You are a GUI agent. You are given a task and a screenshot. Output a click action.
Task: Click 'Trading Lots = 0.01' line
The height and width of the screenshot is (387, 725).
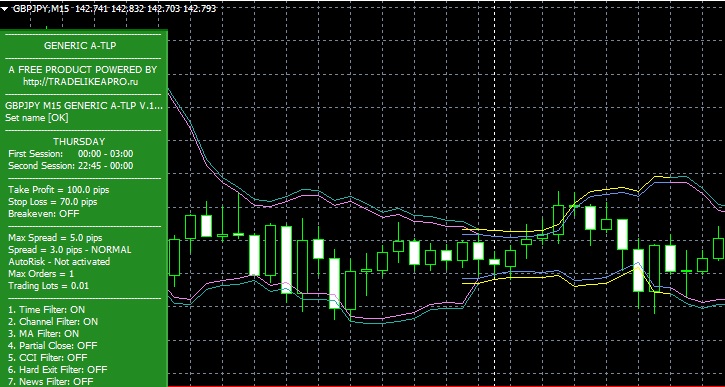coord(49,286)
